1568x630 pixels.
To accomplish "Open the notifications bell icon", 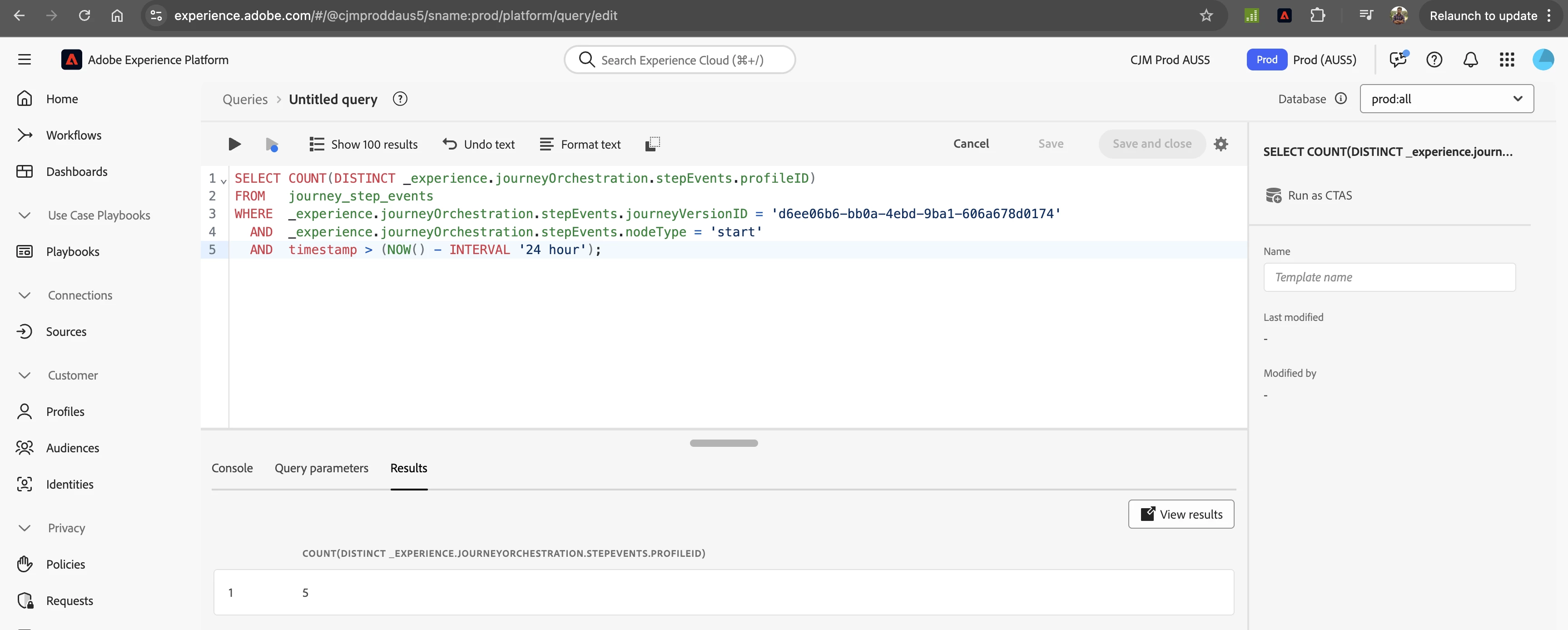I will (x=1470, y=60).
